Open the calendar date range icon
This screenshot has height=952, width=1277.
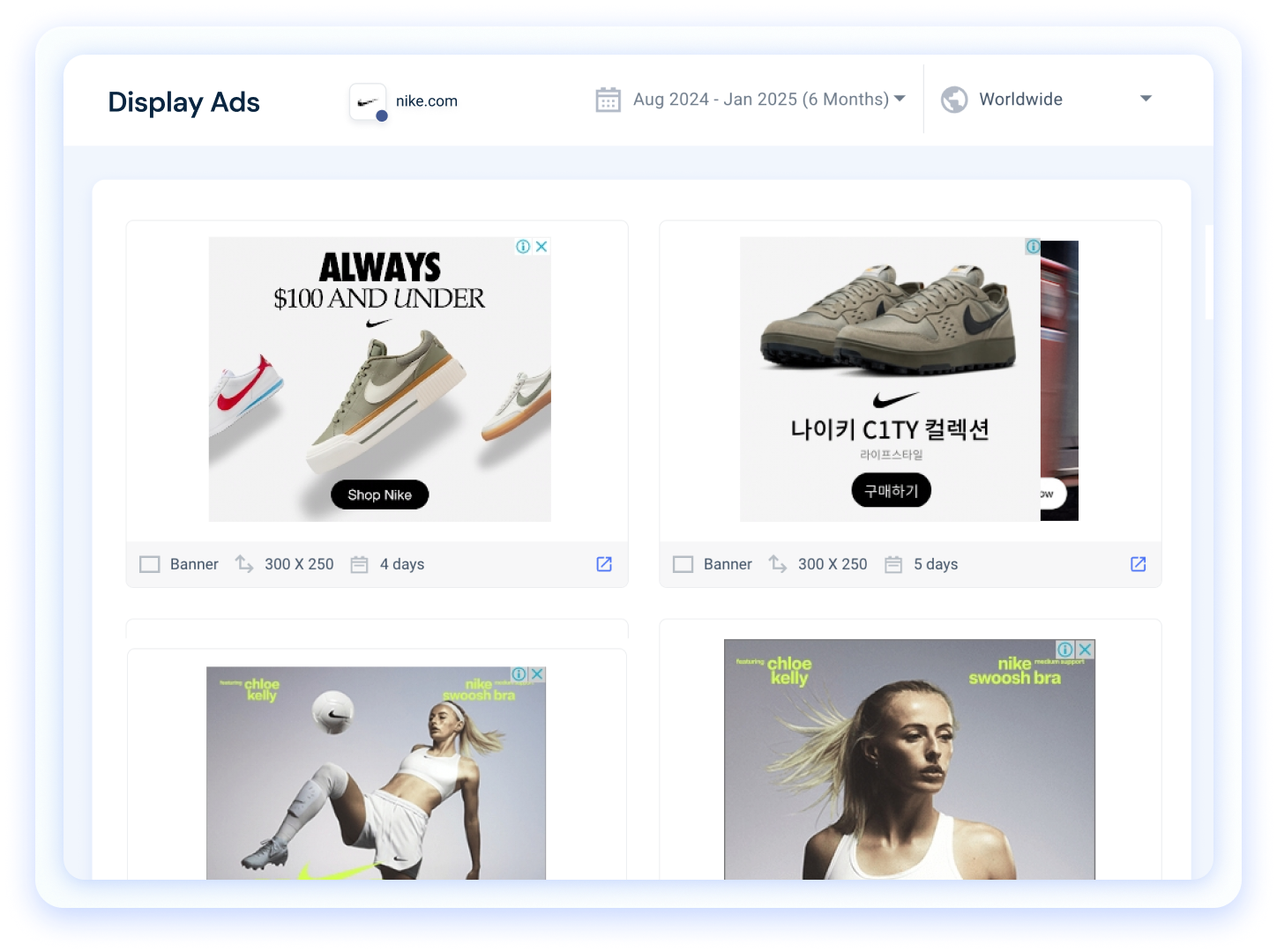609,100
